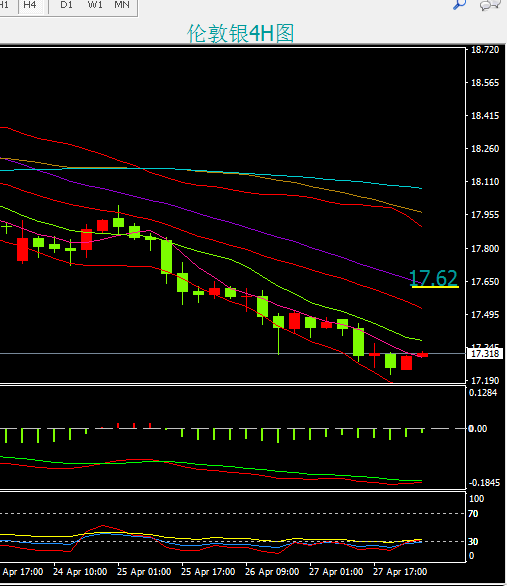
Task: Click the 17.650 price scale label
Action: 485,282
